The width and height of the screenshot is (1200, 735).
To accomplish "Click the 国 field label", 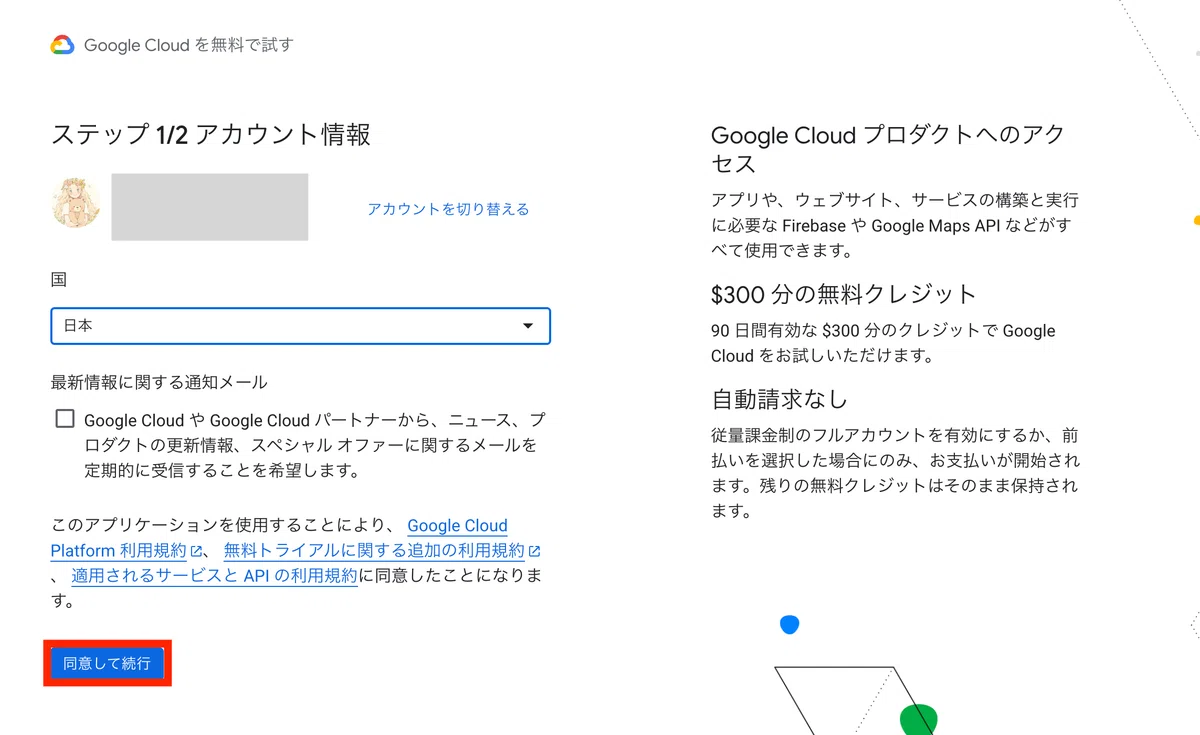I will pyautogui.click(x=59, y=280).
